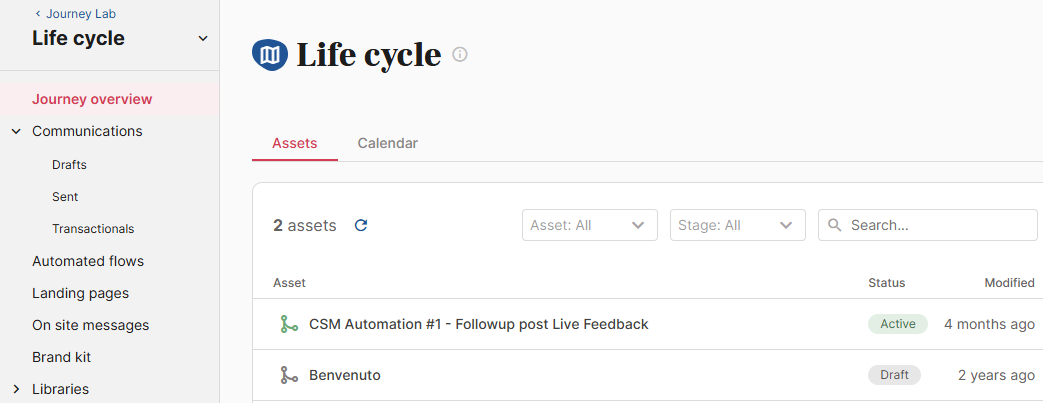
Task: Open the Benvenuto asset
Action: coord(345,375)
